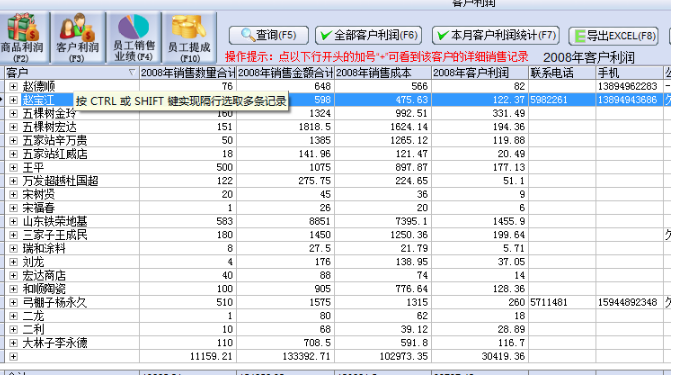Expand sales details for 五棵树金玲
Viewport: 679px width, 385px height.
tap(13, 113)
